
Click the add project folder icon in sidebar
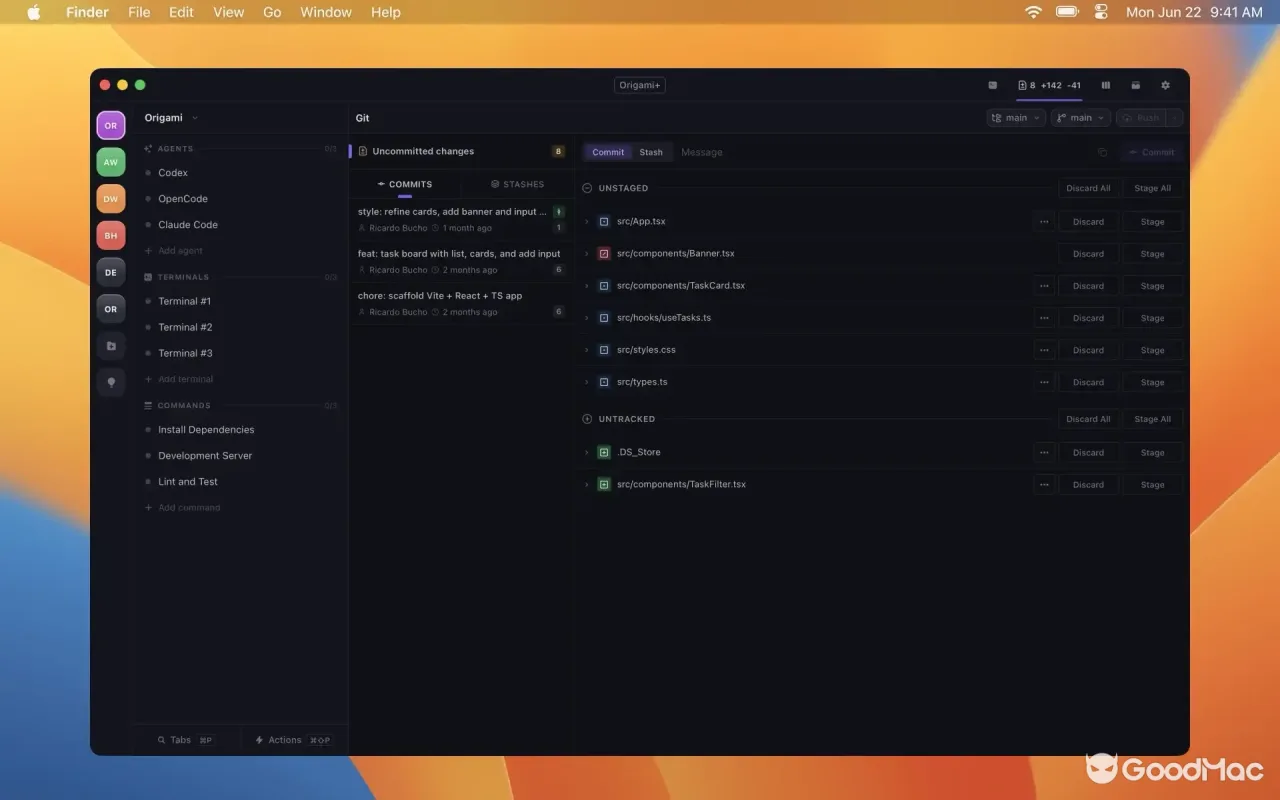click(x=111, y=346)
